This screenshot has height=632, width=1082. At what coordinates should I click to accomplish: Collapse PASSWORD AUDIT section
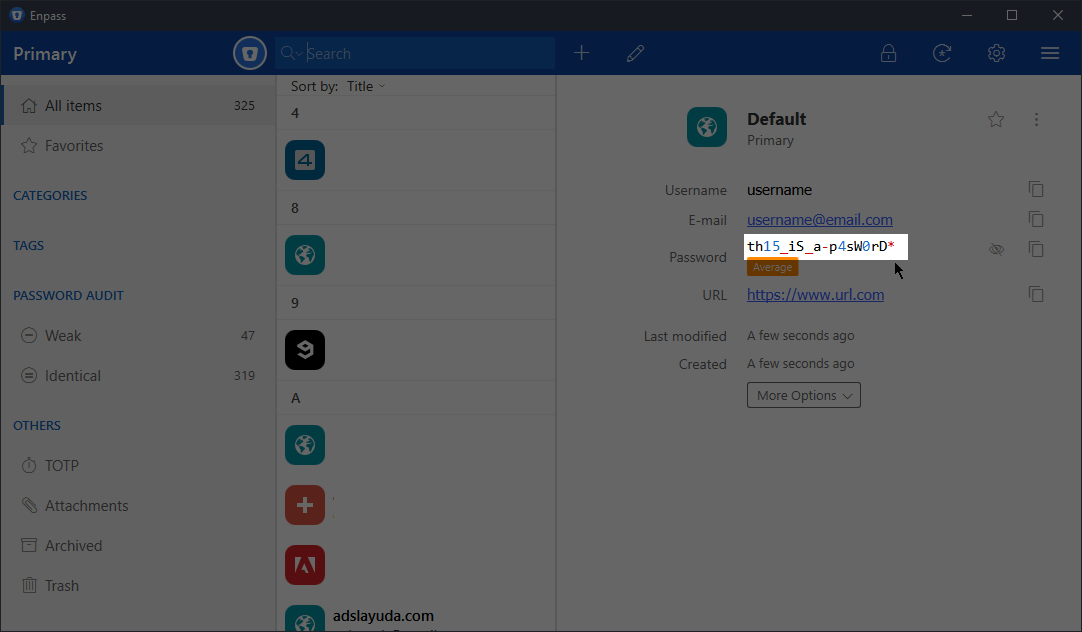68,295
